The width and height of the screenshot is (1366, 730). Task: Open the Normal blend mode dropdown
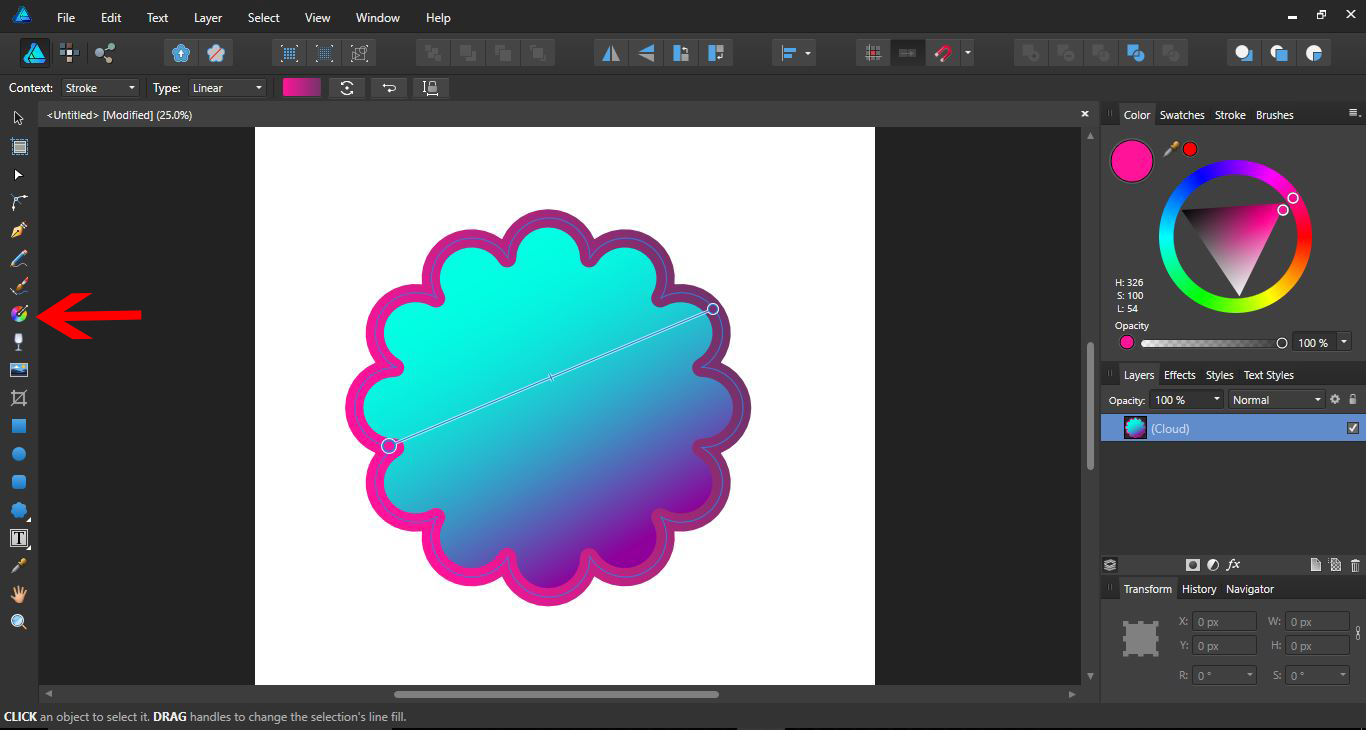(1276, 399)
